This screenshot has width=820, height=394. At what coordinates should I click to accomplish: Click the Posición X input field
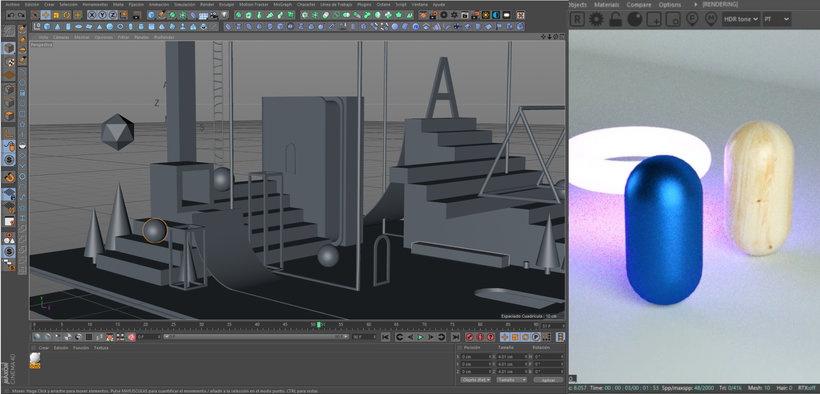476,357
